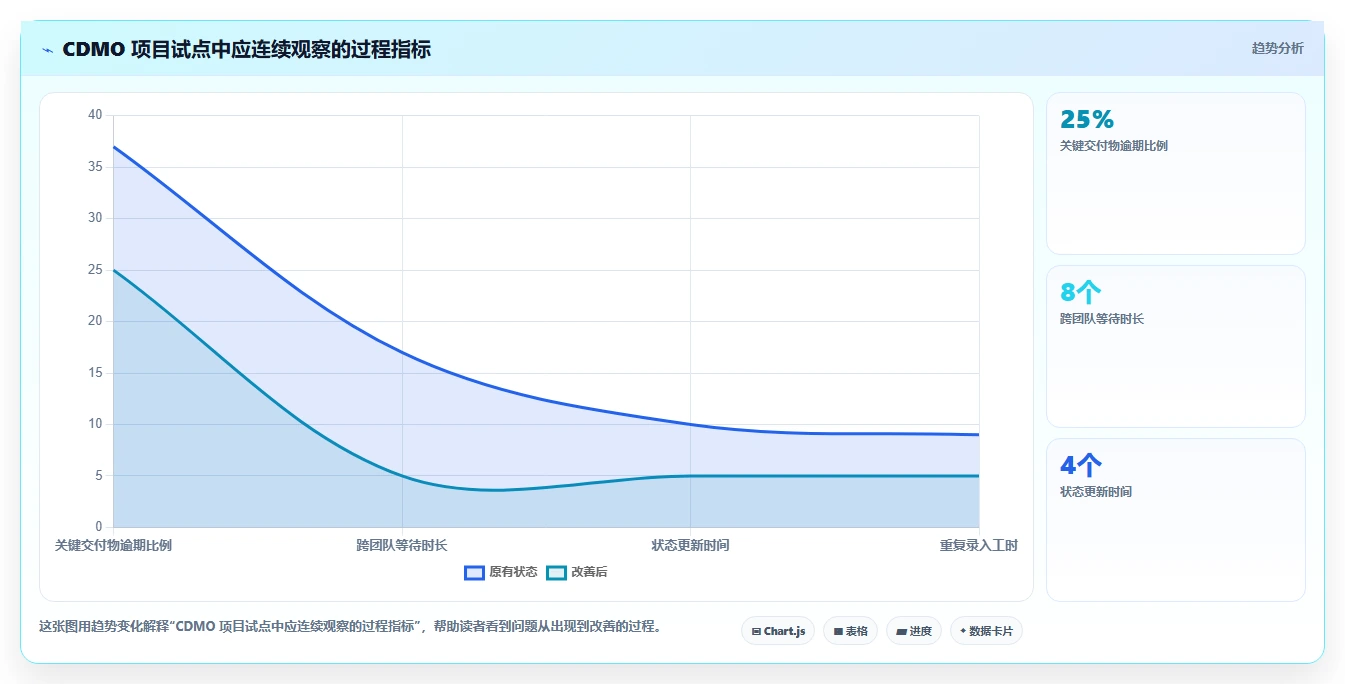Click the lightning icon beside the CDMO title
This screenshot has width=1345, height=684.
coord(47,50)
